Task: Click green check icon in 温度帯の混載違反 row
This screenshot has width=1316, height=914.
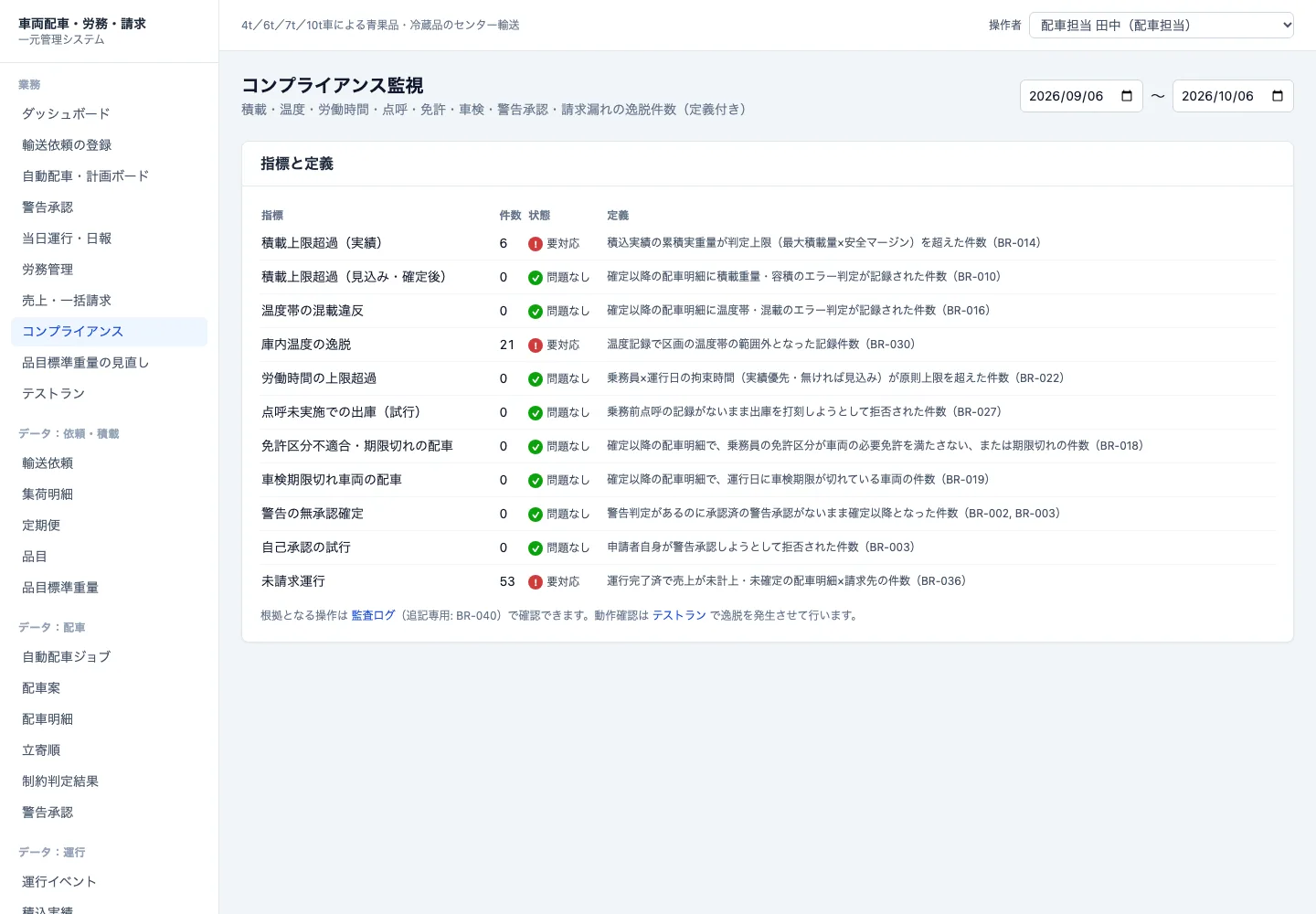Action: coord(536,312)
